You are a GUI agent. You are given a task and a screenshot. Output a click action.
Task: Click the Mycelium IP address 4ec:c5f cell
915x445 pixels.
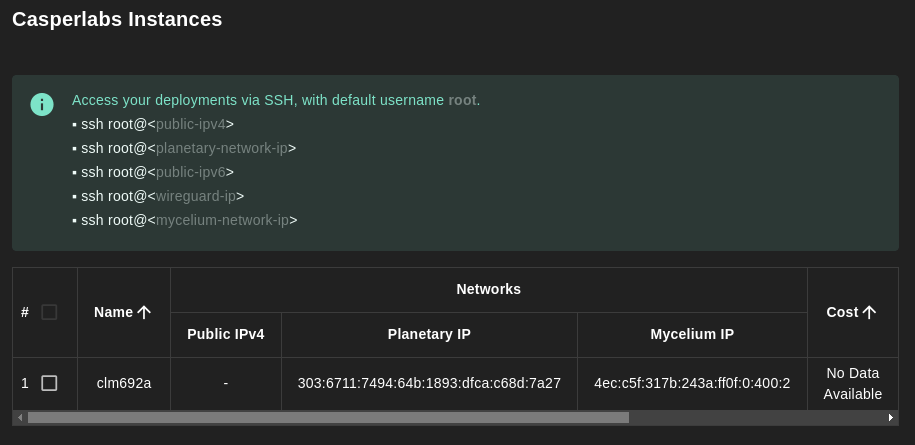(x=692, y=383)
